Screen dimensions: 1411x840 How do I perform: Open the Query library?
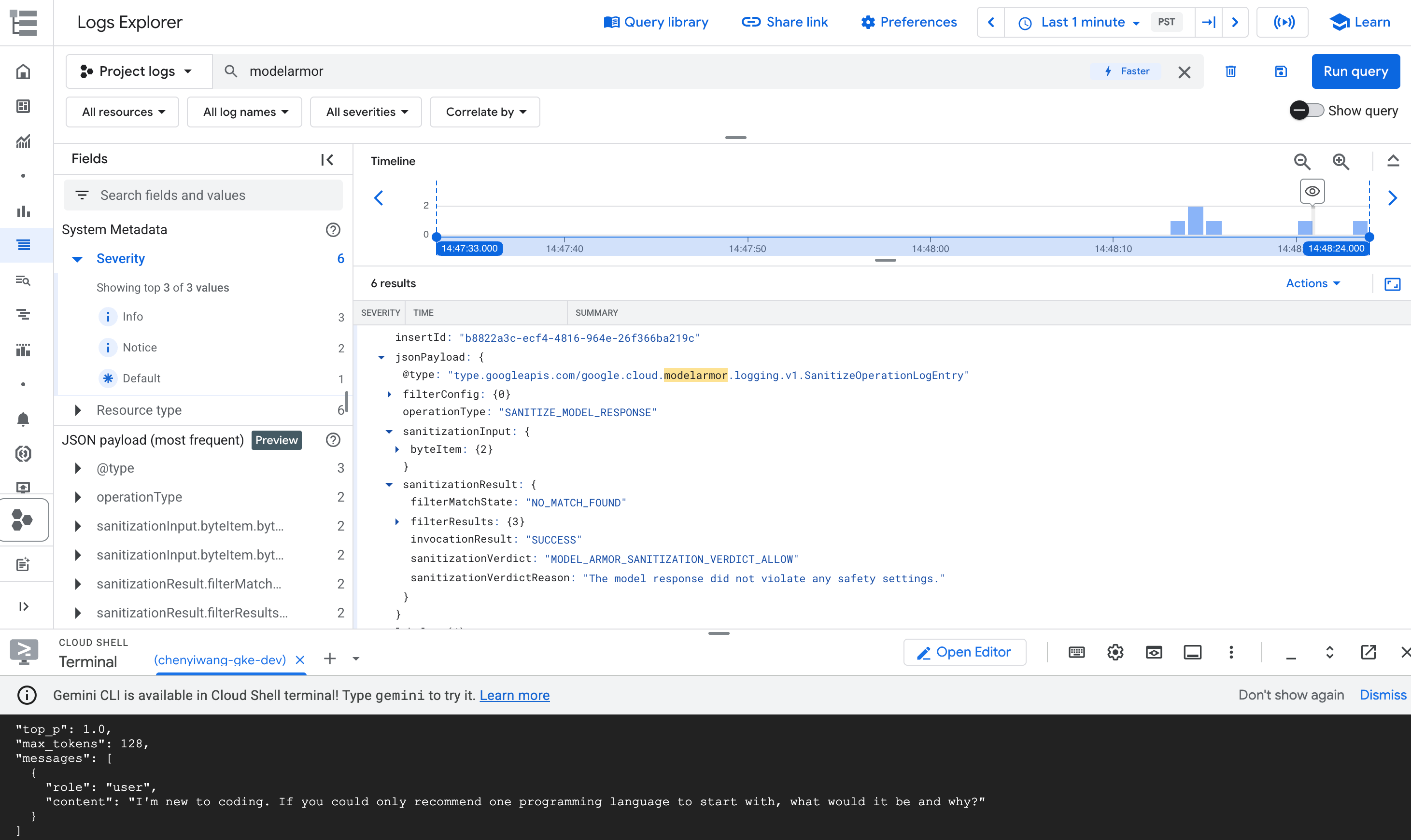[x=656, y=22]
